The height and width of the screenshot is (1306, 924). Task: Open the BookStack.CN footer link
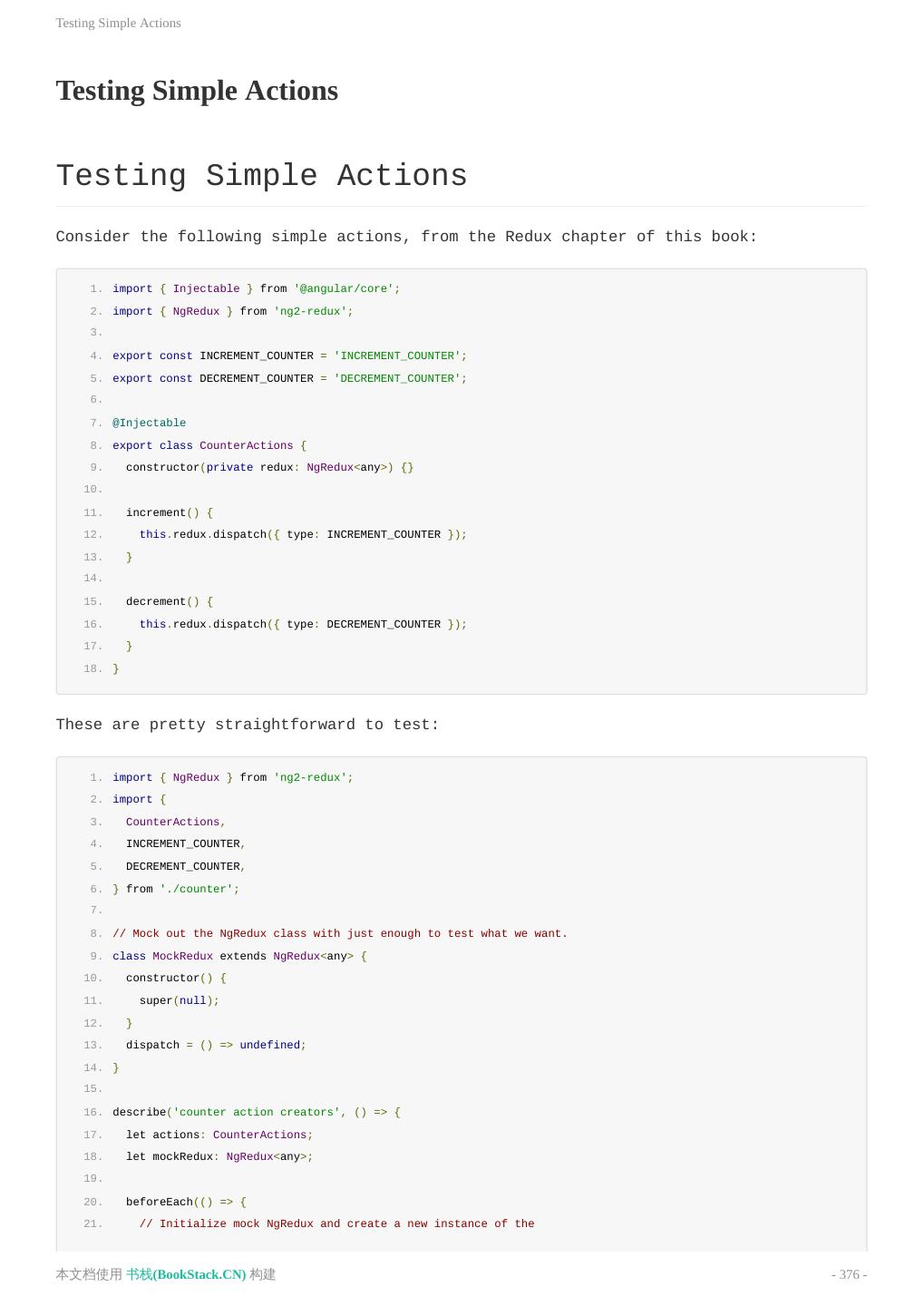click(186, 1274)
